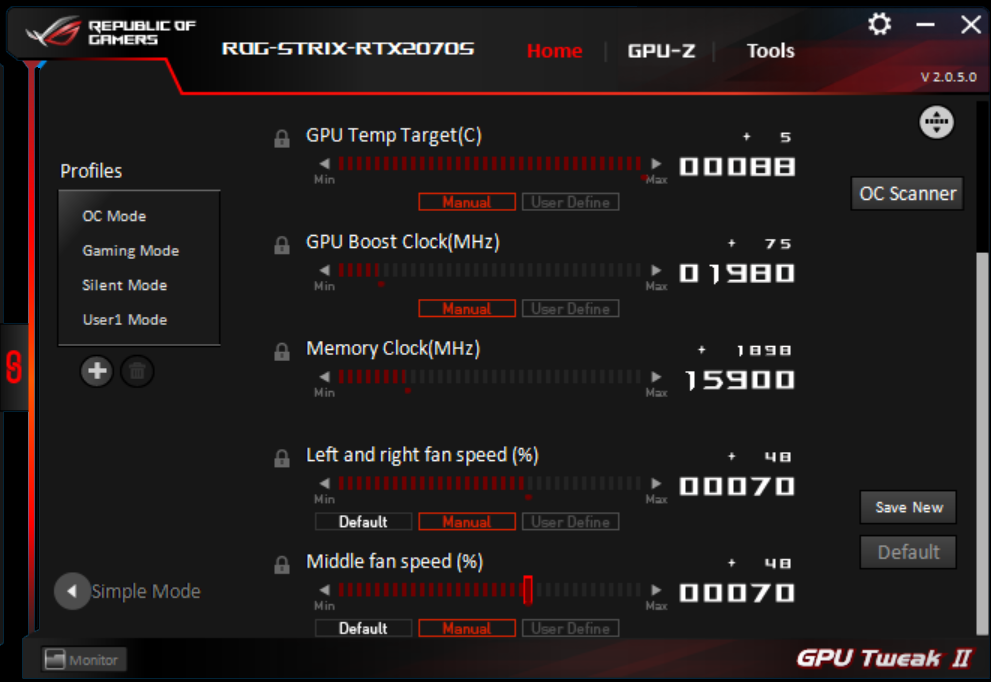Toggle the Left and right fan speed lock

282,458
